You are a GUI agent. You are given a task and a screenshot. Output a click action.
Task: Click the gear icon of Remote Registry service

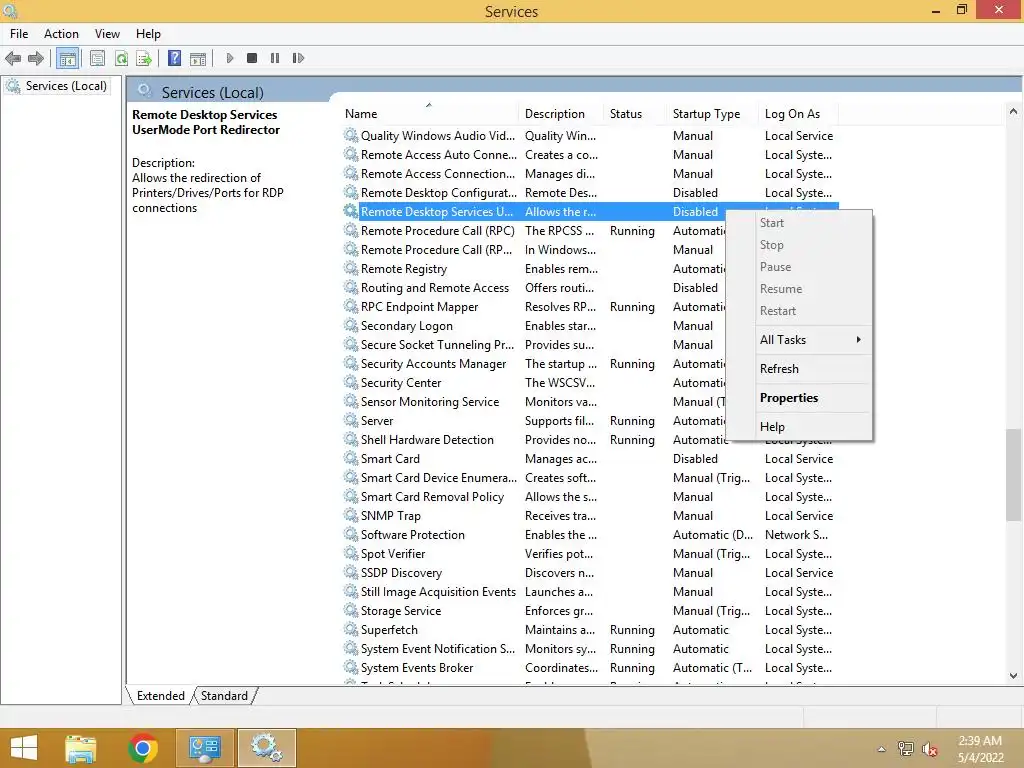(x=351, y=268)
